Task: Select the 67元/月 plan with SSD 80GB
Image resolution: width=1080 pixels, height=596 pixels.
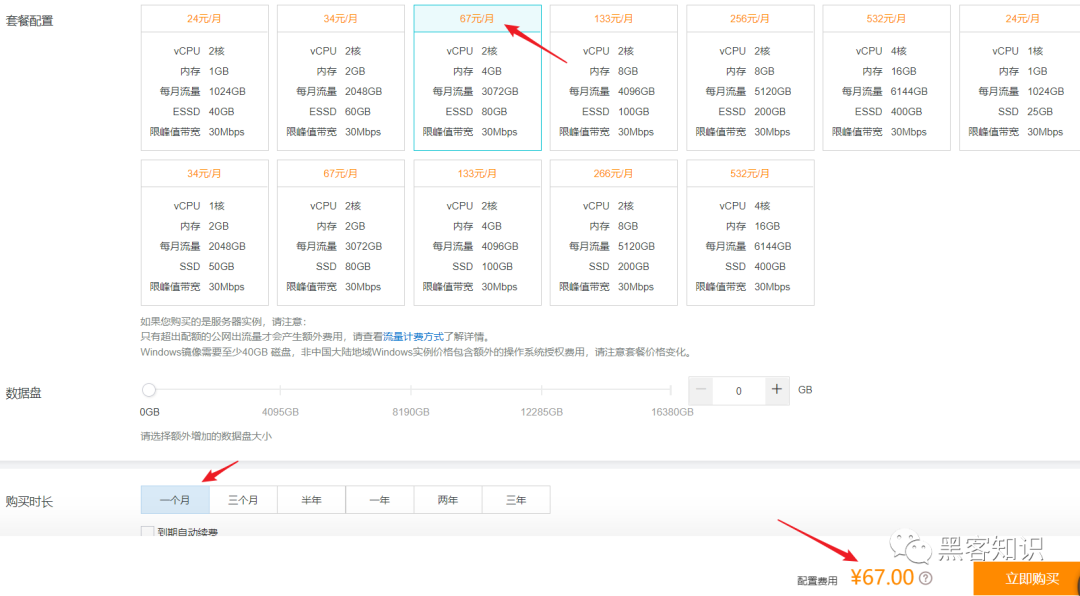Action: (341, 233)
